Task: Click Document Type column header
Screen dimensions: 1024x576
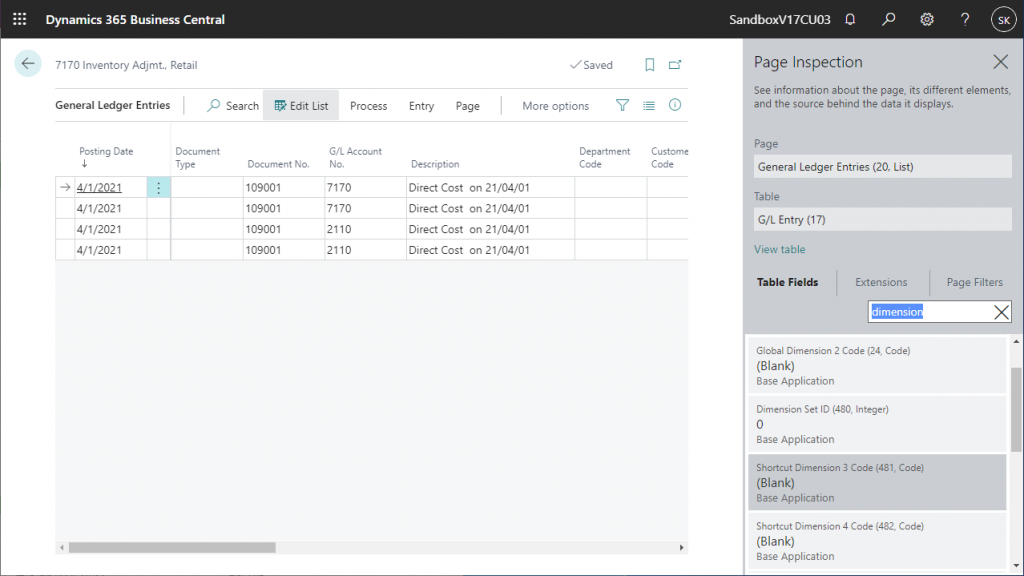Action: (x=197, y=157)
